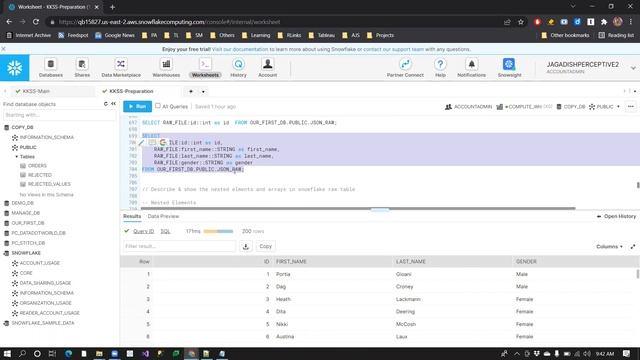Reload the browser page
640x360 pixels.
click(x=36, y=22)
